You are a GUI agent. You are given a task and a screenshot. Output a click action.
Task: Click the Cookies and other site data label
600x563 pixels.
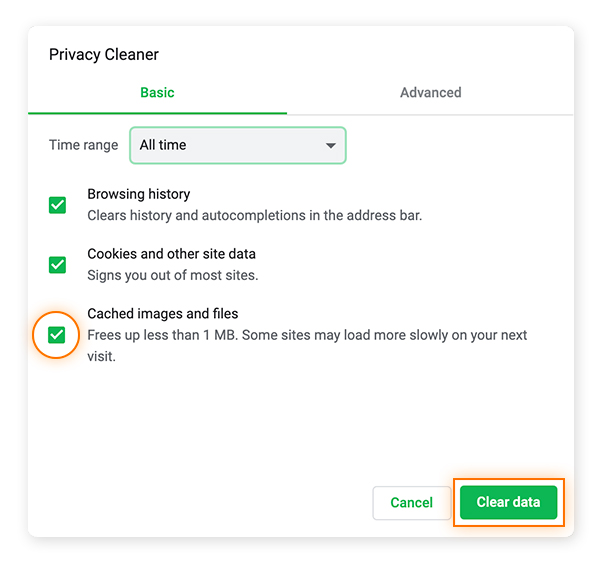click(171, 254)
